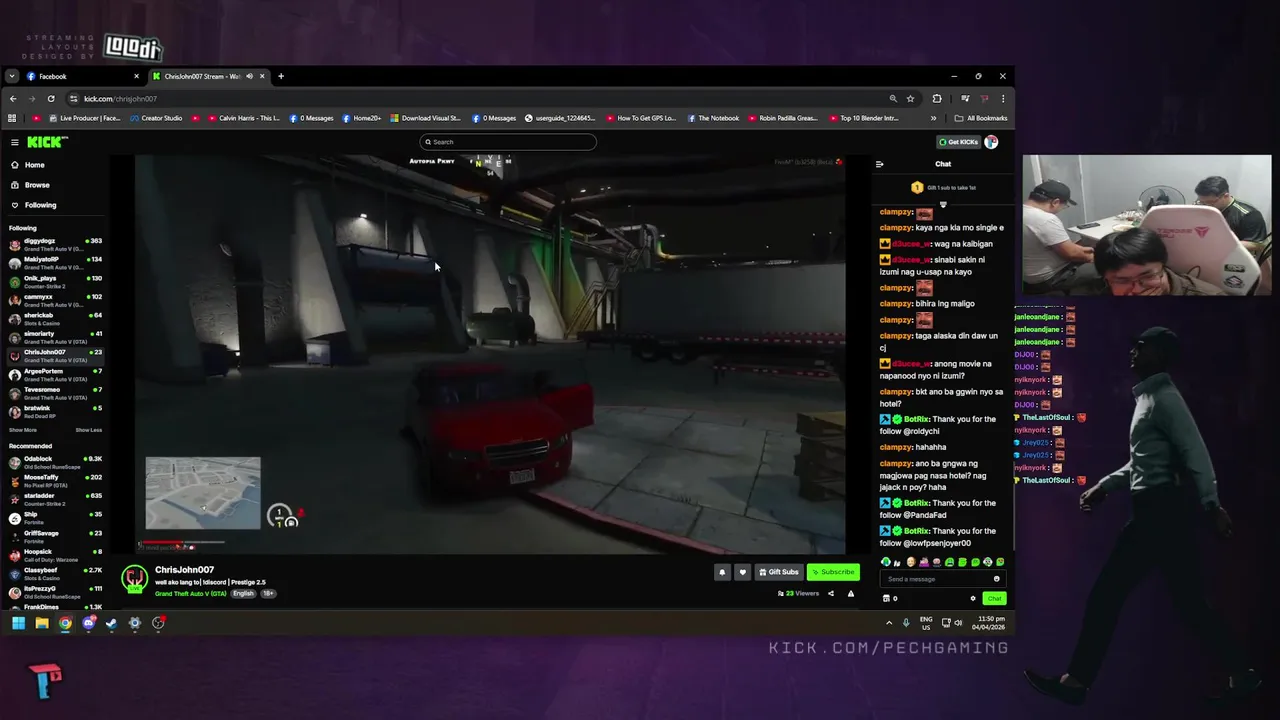Viewport: 1280px width, 720px height.
Task: Collapse the chat panel with arrow icon
Action: 879,164
